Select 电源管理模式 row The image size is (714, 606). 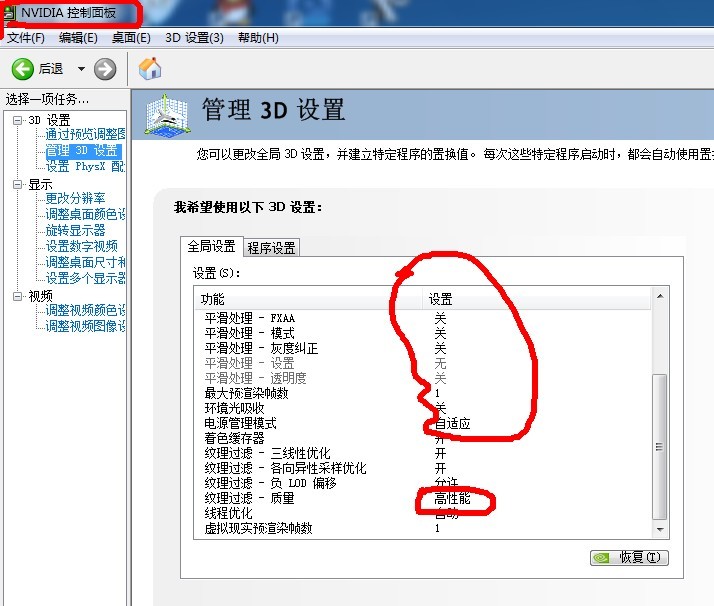pyautogui.click(x=423, y=423)
